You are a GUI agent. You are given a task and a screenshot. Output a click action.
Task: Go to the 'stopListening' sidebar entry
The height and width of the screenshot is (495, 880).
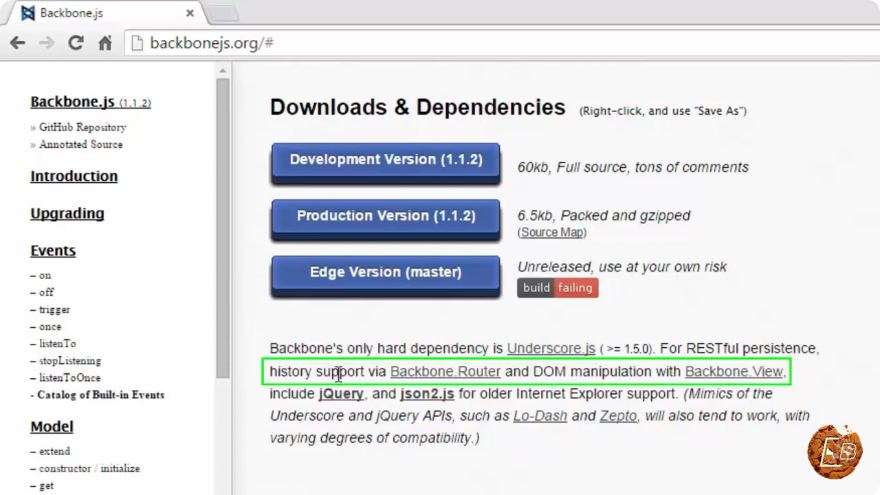pyautogui.click(x=70, y=361)
